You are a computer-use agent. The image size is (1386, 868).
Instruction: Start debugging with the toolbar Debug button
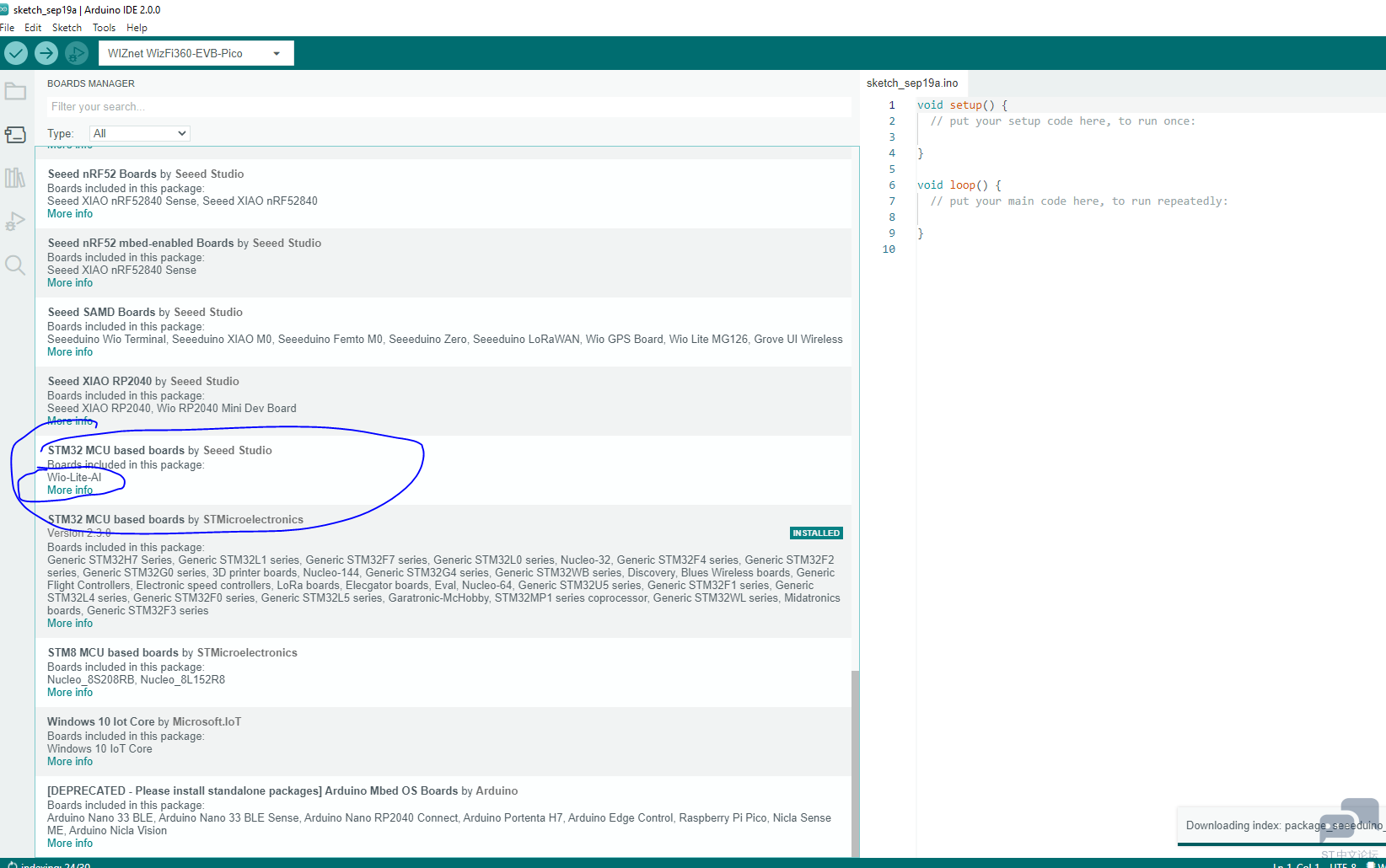tap(77, 53)
